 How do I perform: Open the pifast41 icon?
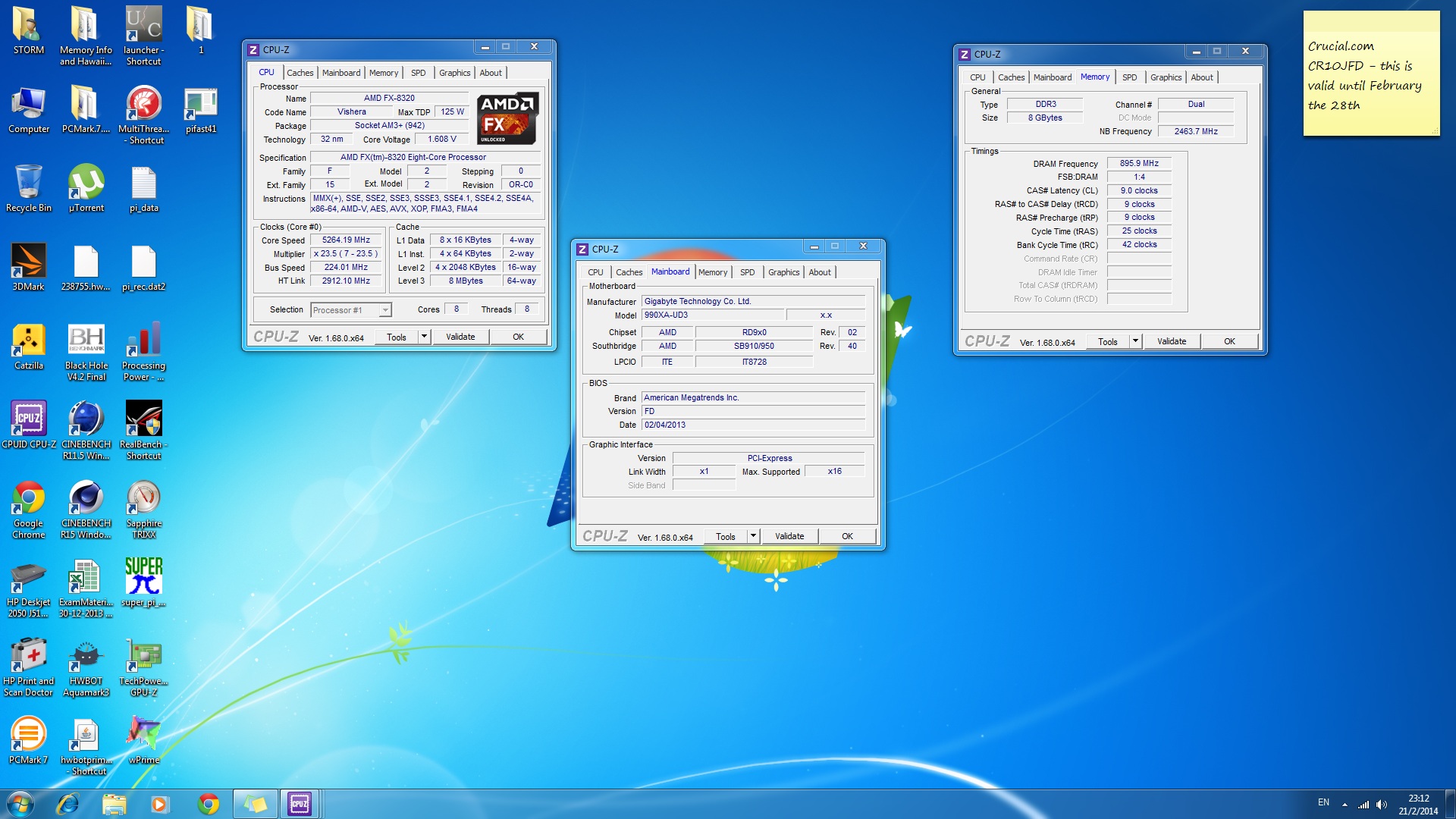[201, 110]
